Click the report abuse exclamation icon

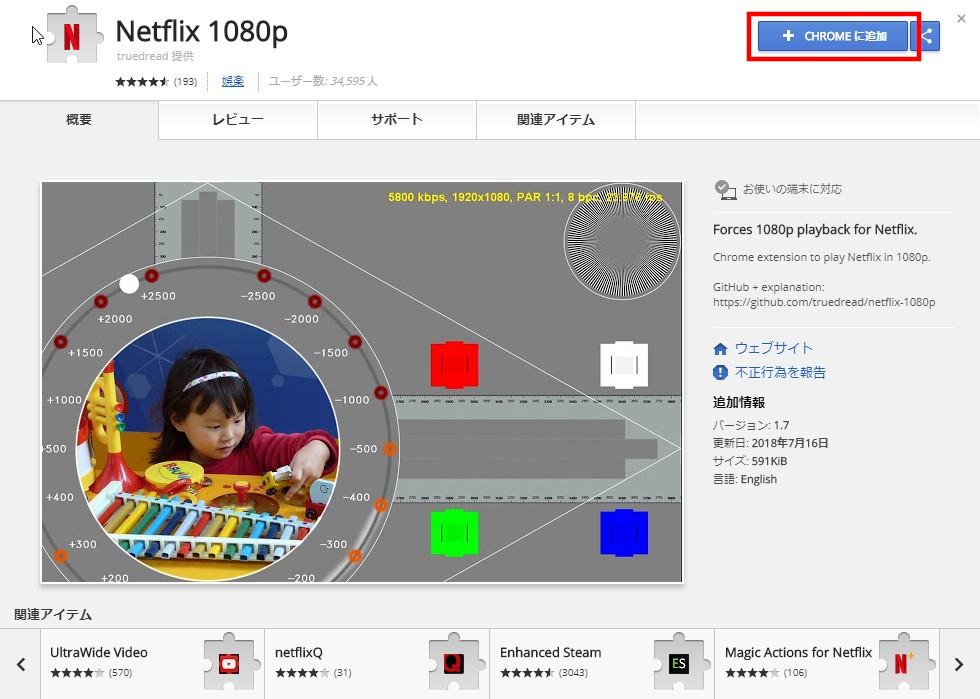(720, 372)
